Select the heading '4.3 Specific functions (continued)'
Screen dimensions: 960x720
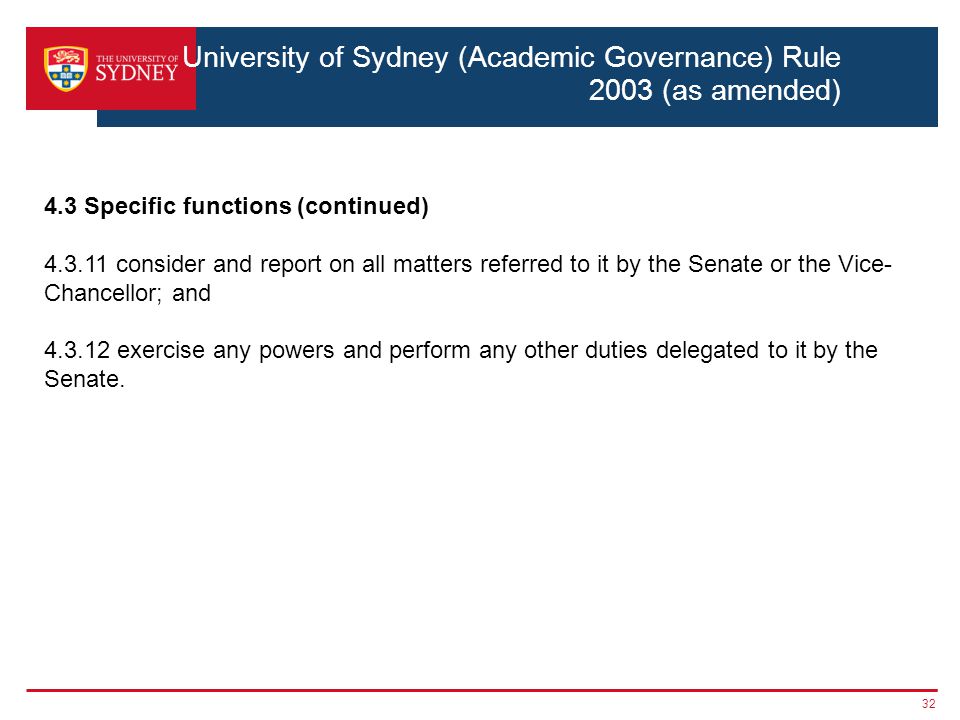click(x=236, y=206)
